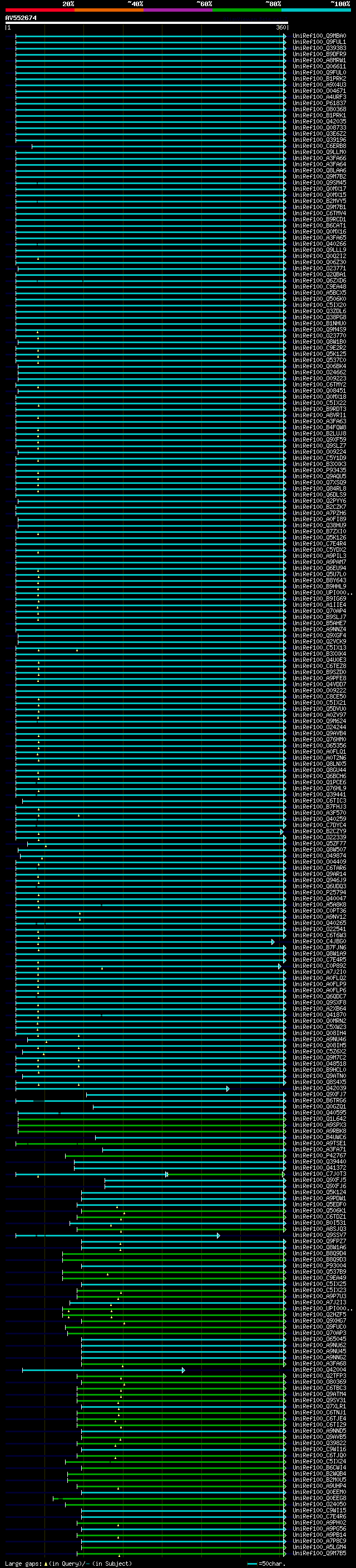The image size is (356, 1568).
Task: Select hit label UniRef100_Q5K125
Action: [319, 354]
